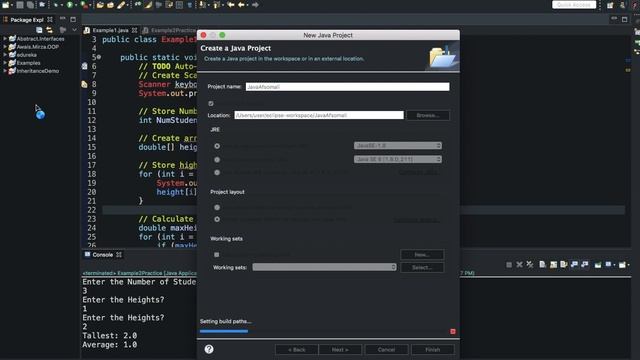Click the Open Perspective icon near Quick Access

pyautogui.click(x=610, y=5)
